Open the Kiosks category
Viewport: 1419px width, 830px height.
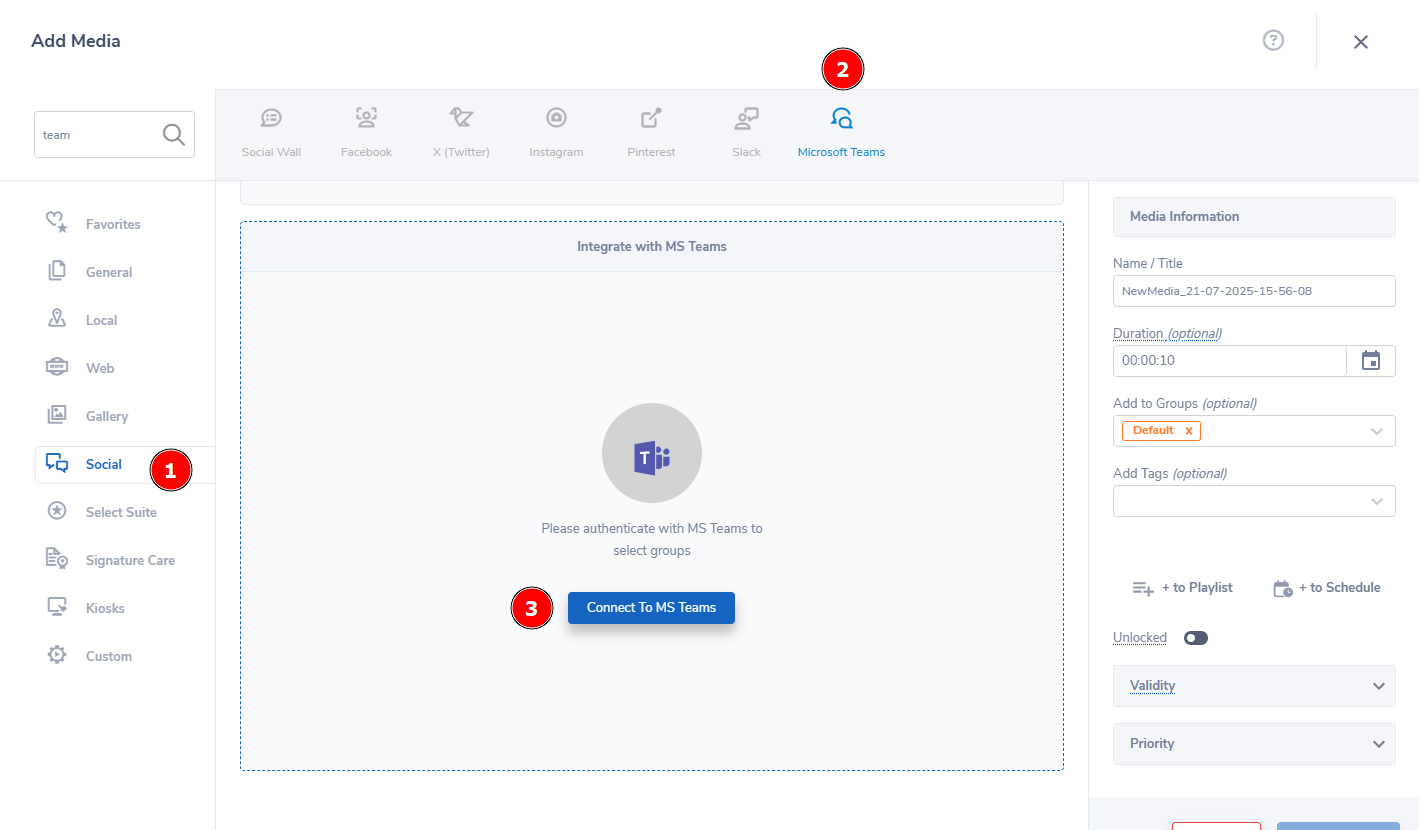[105, 608]
